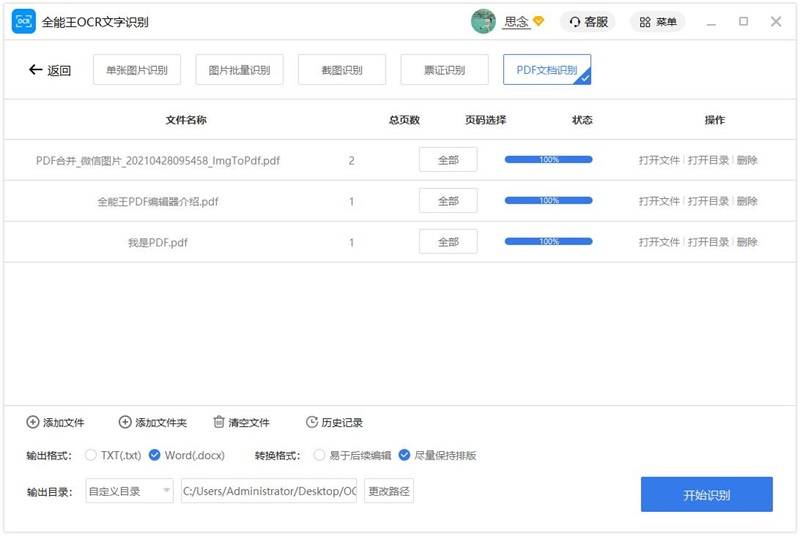Click 更改路径 button
This screenshot has height=536, width=800.
(389, 491)
